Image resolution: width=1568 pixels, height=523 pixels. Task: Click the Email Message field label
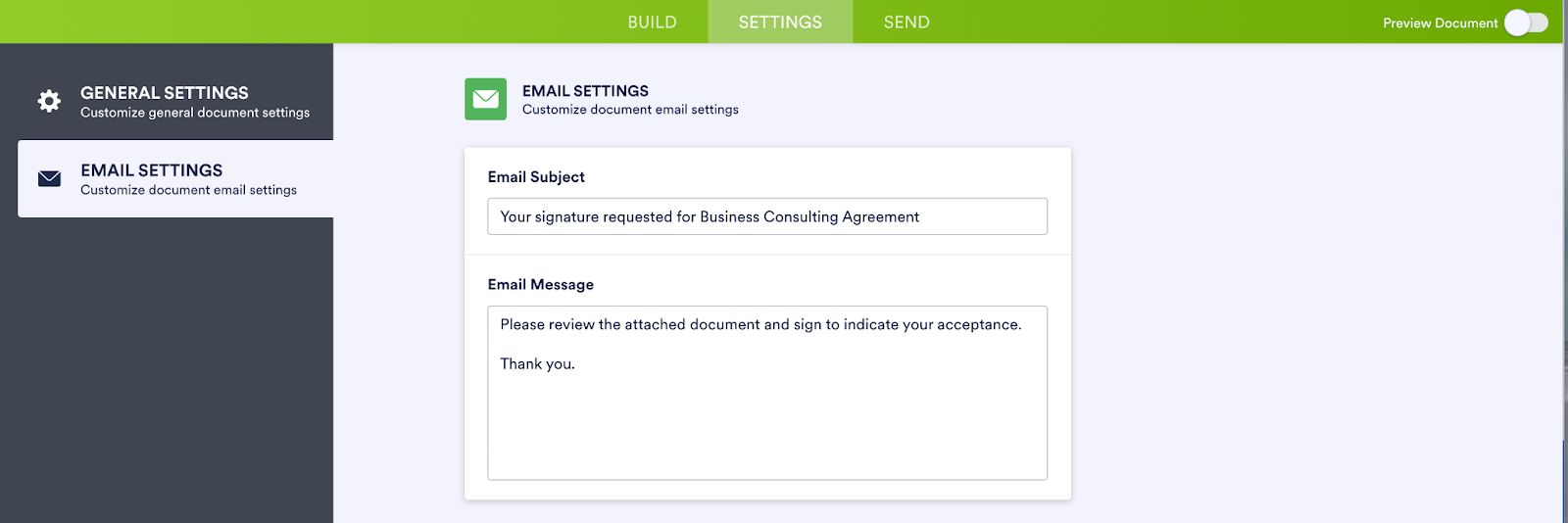click(541, 285)
